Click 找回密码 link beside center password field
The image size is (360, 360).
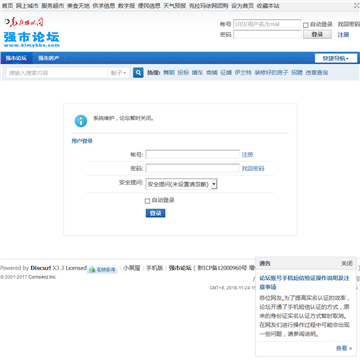253,168
